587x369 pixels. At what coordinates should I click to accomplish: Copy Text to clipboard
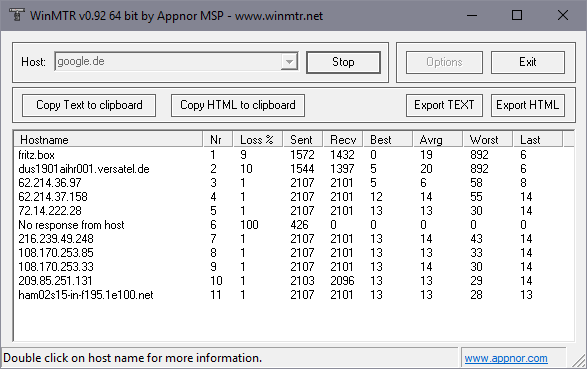click(x=89, y=105)
